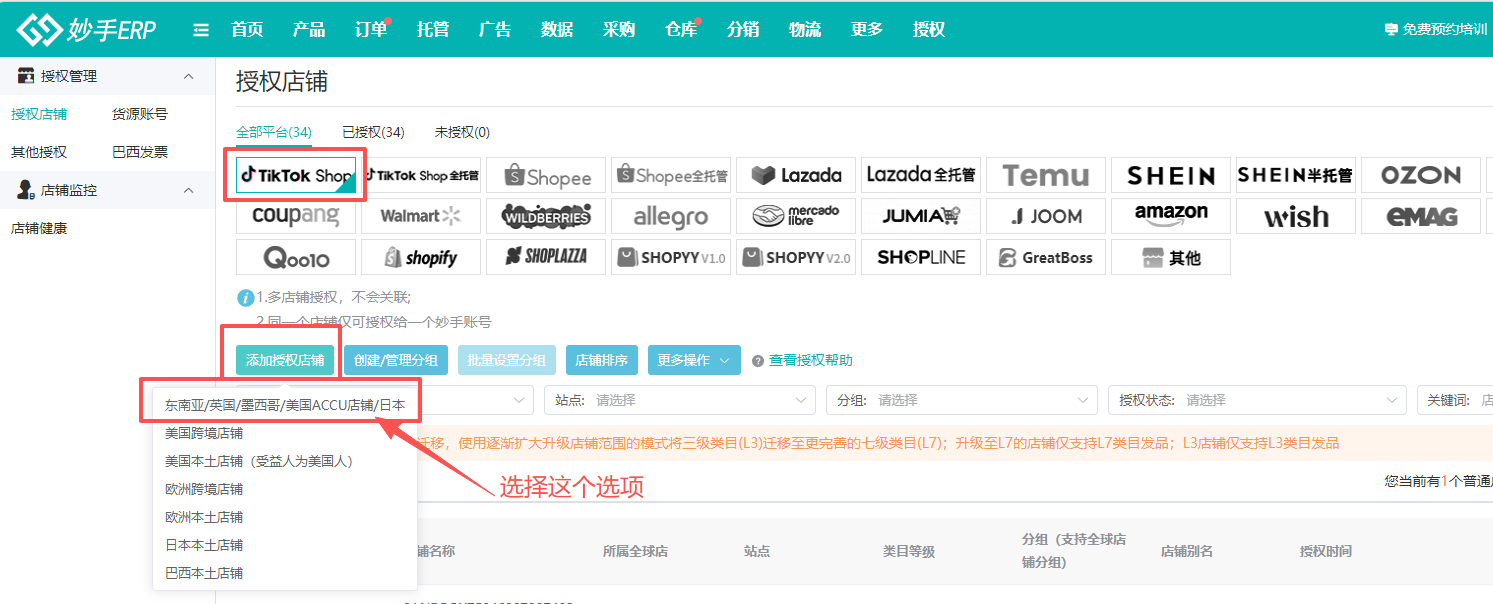Click the 店铺排序 button
Image resolution: width=1493 pixels, height=604 pixels.
[603, 360]
